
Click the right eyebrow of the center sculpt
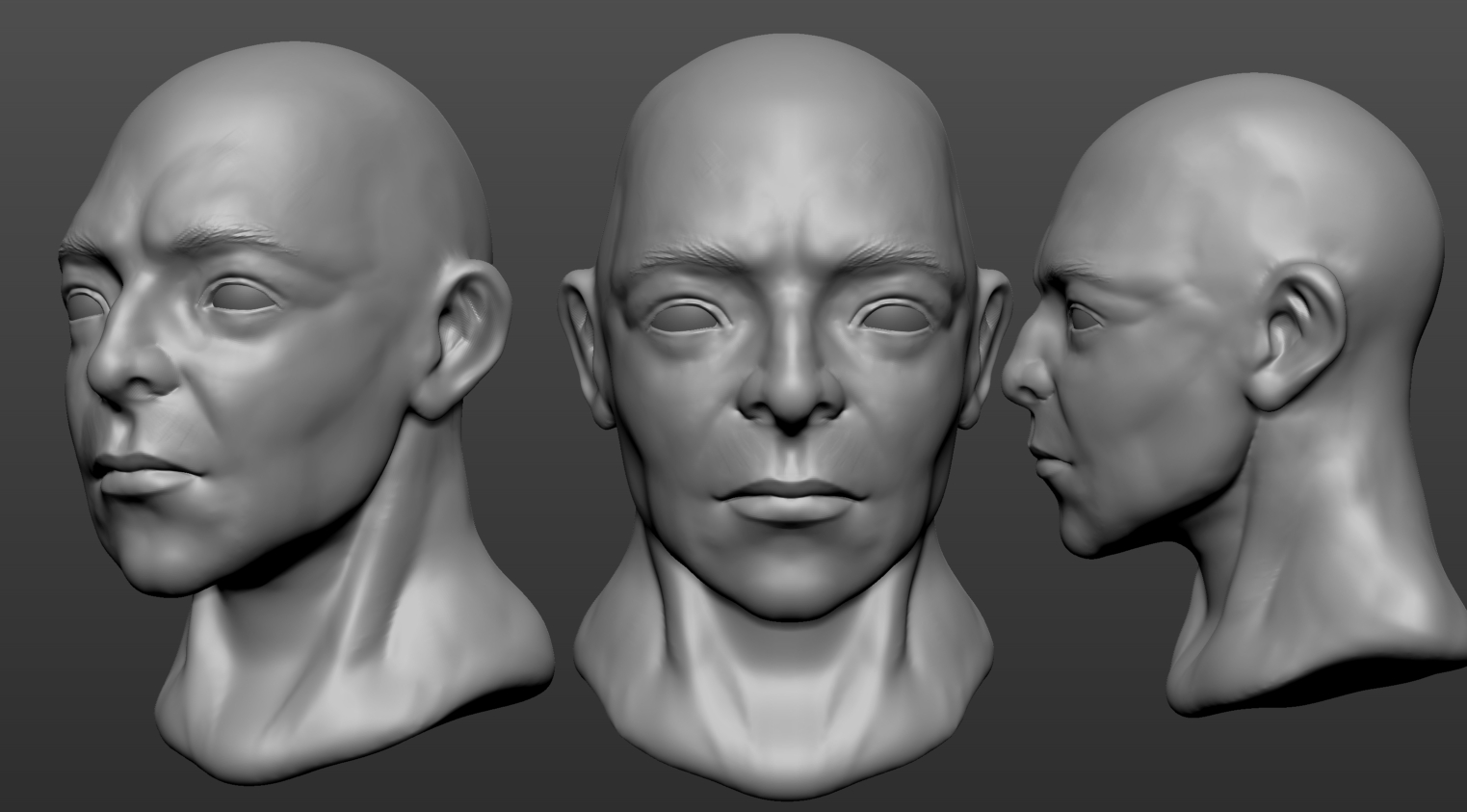click(x=877, y=255)
